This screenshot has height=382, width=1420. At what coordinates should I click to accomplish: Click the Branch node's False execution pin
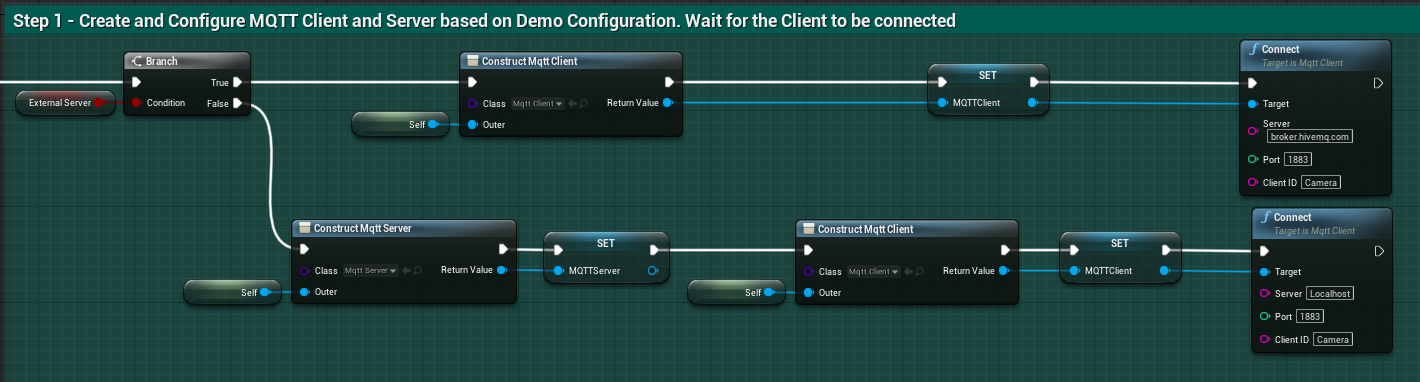[237, 102]
